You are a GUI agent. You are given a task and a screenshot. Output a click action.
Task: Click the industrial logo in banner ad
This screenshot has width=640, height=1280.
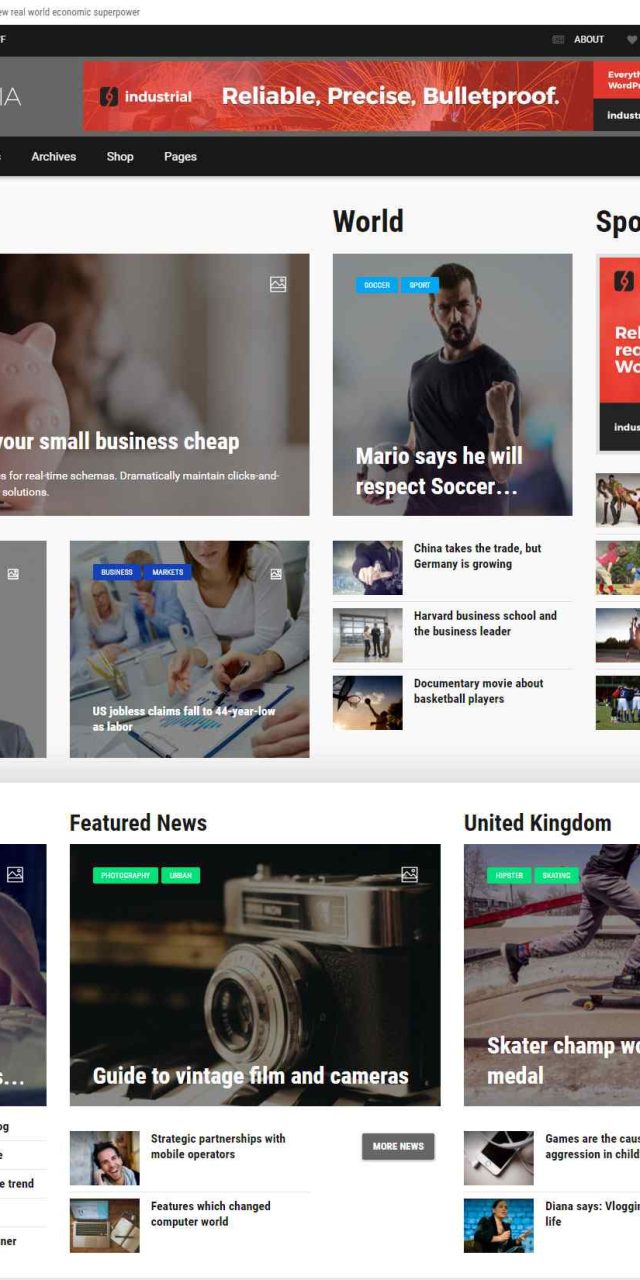click(x=146, y=97)
